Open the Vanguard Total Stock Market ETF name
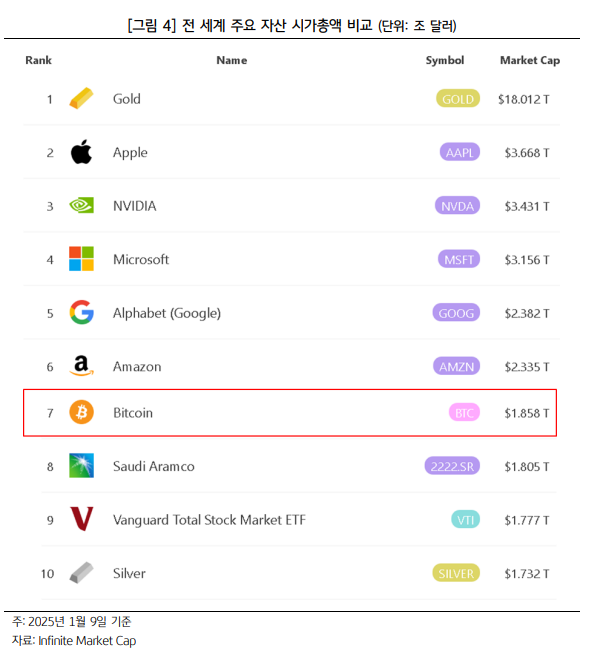The width and height of the screenshot is (593, 650). [209, 519]
